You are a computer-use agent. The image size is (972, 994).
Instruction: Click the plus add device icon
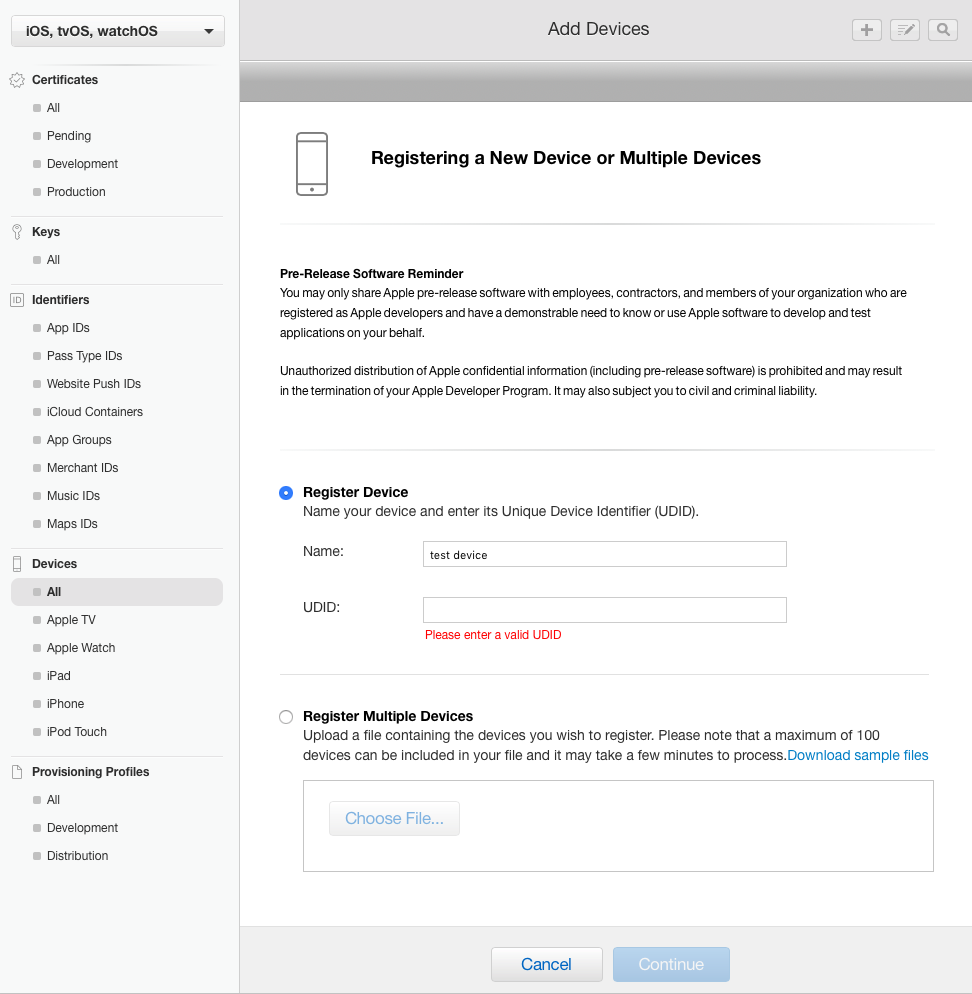866,30
